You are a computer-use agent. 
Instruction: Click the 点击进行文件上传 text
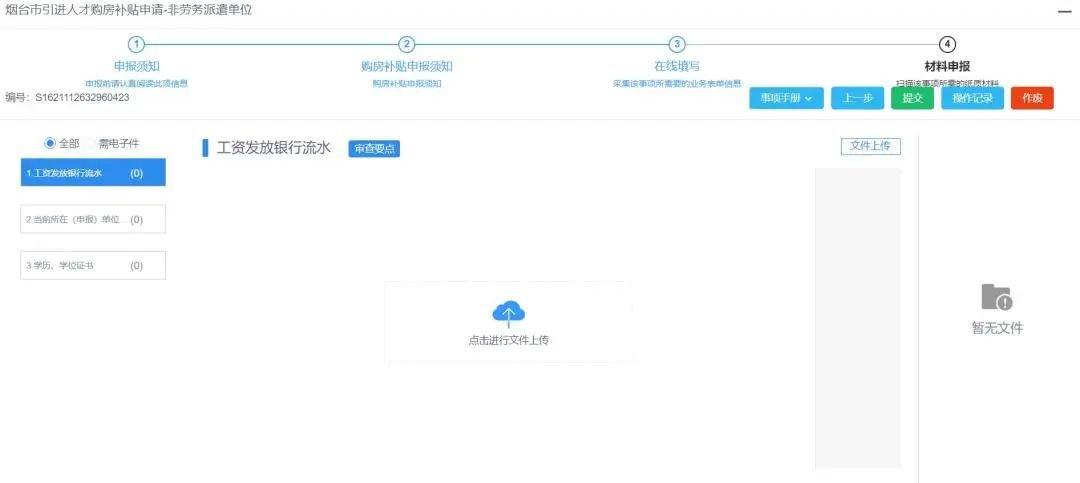point(508,340)
